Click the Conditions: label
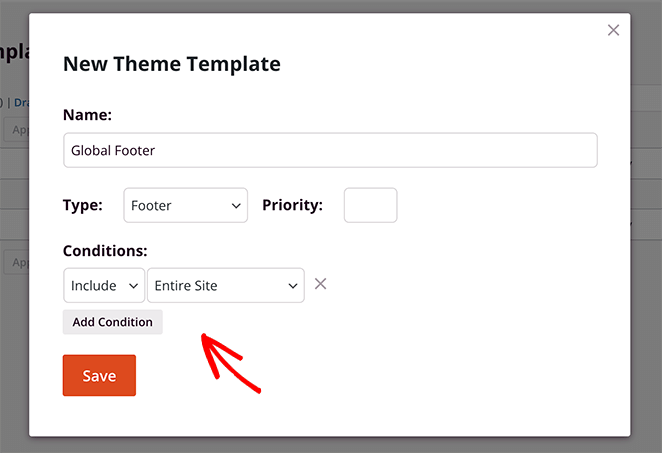 point(105,250)
